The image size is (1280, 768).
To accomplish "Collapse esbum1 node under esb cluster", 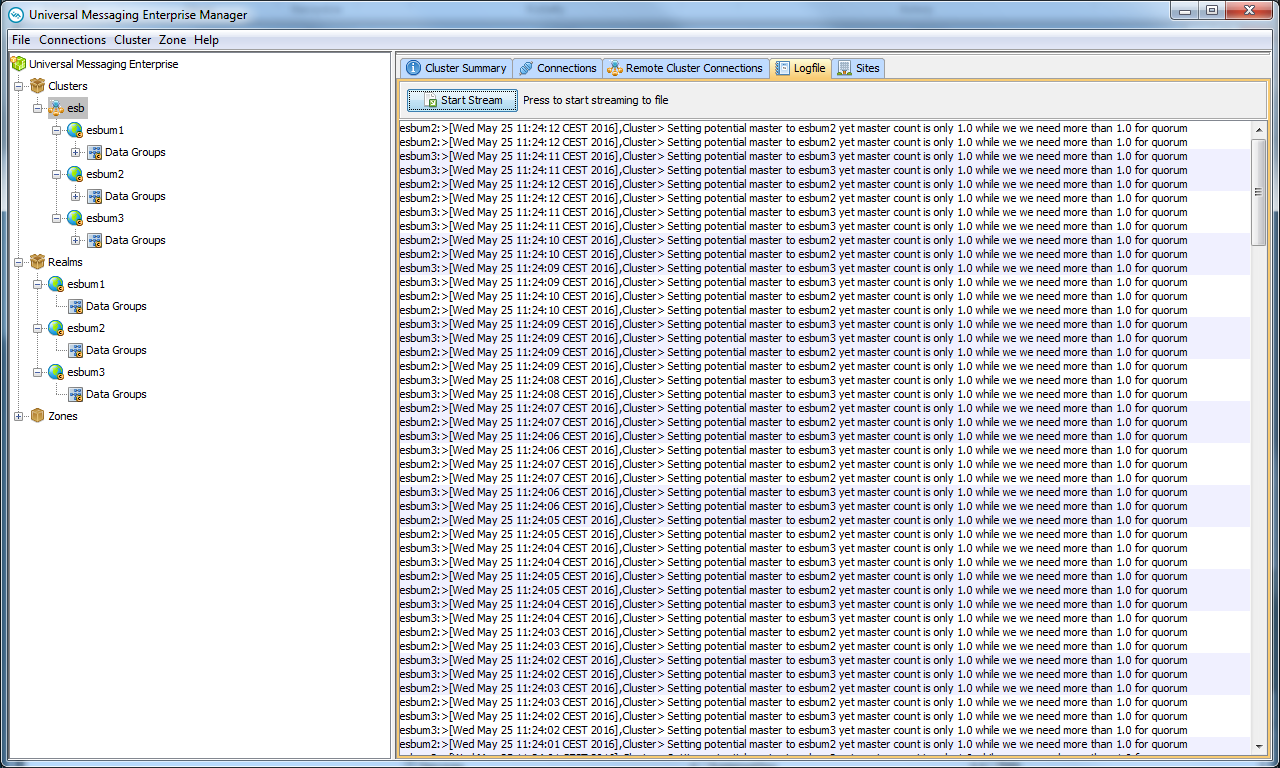I will click(57, 130).
